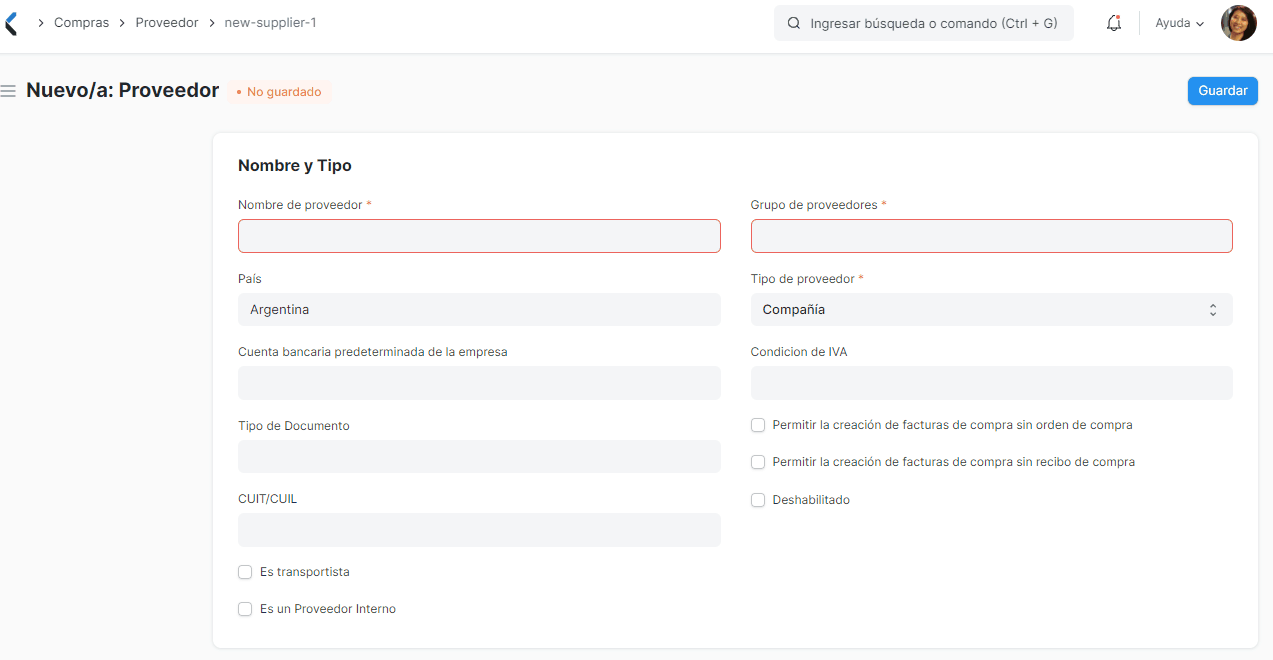1273x660 pixels.
Task: Toggle the sidebar hamburger menu icon
Action: (8, 91)
